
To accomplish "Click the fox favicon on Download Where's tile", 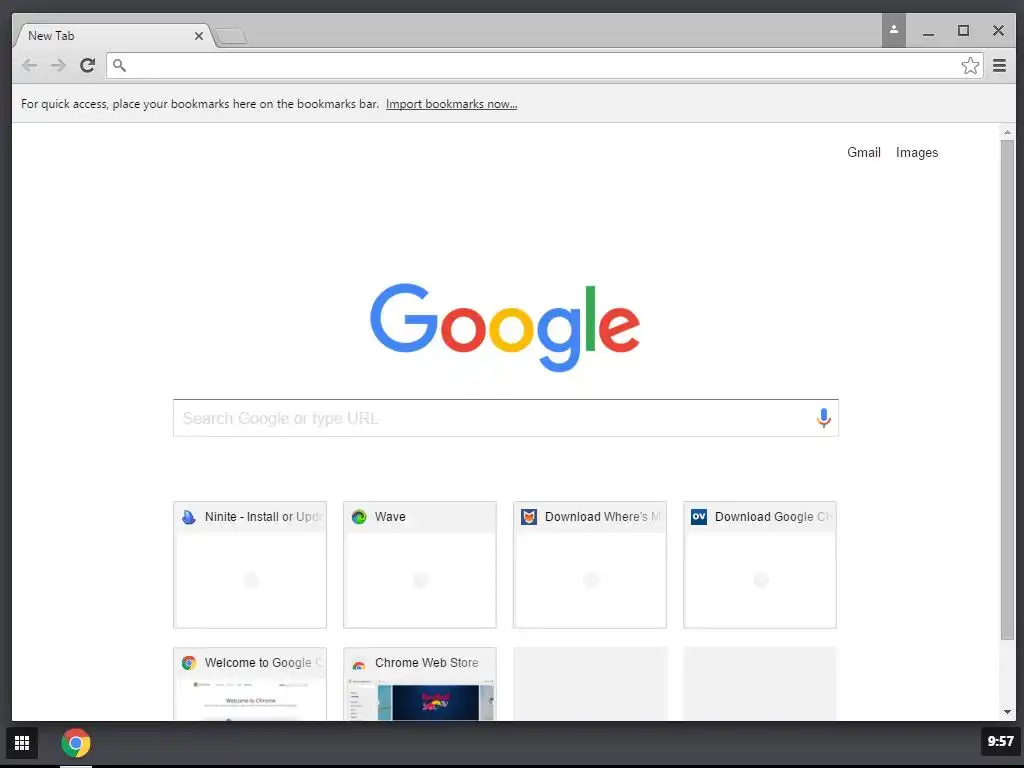I will click(x=529, y=517).
